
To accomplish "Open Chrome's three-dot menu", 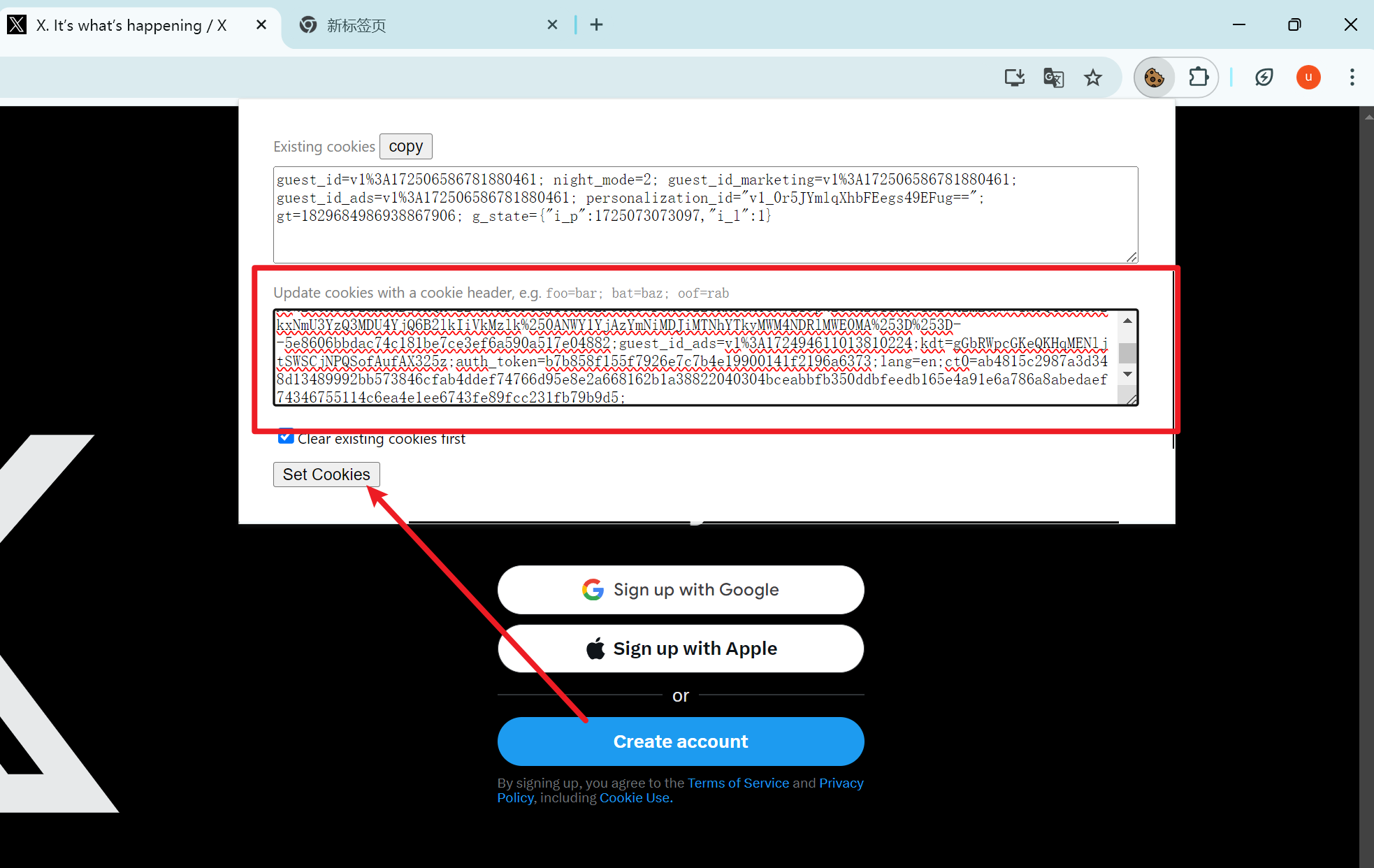I will click(1352, 77).
